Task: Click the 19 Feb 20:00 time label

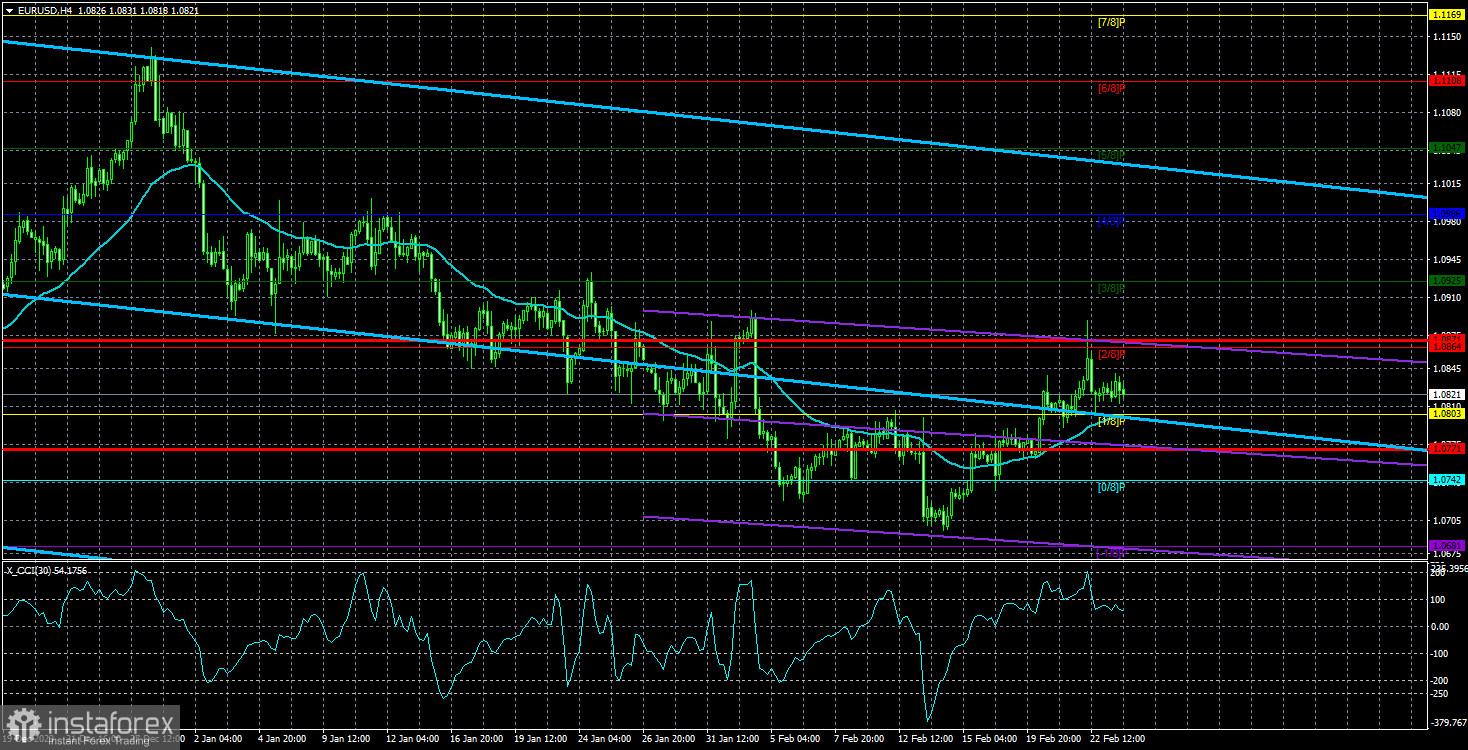Action: pyautogui.click(x=1055, y=739)
